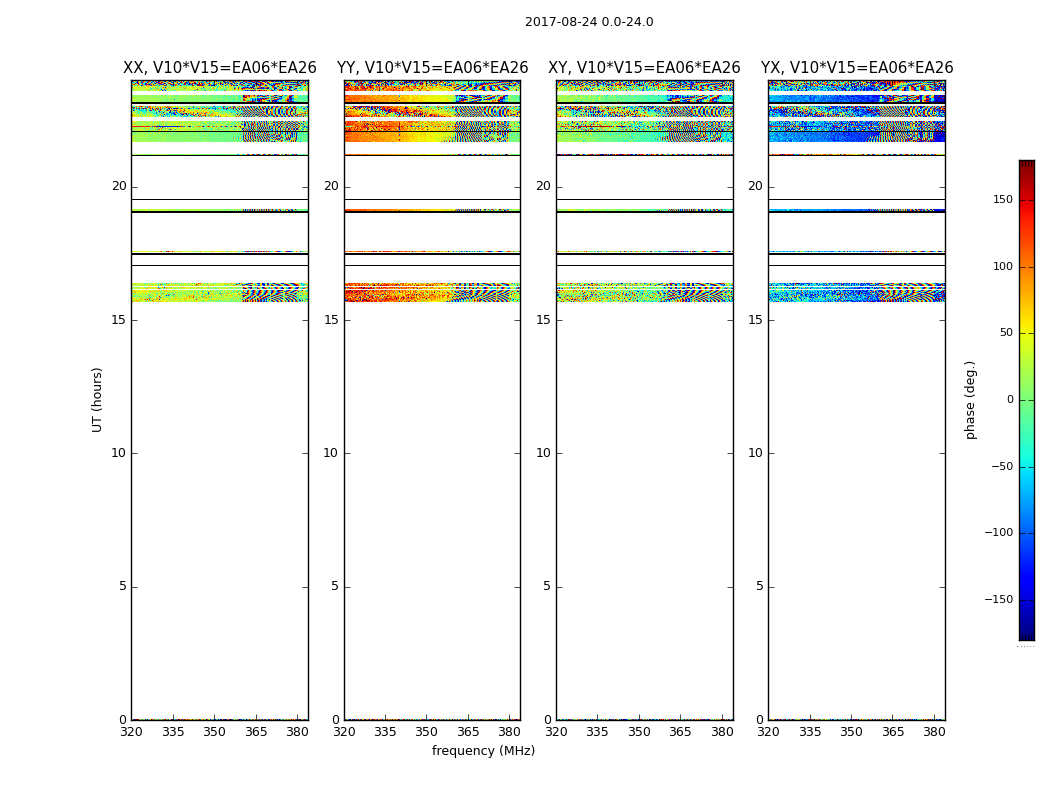Screen dimensions: 1050x800
Task: Click the empty area at 5 UT in the YX panel
Action: (856, 586)
